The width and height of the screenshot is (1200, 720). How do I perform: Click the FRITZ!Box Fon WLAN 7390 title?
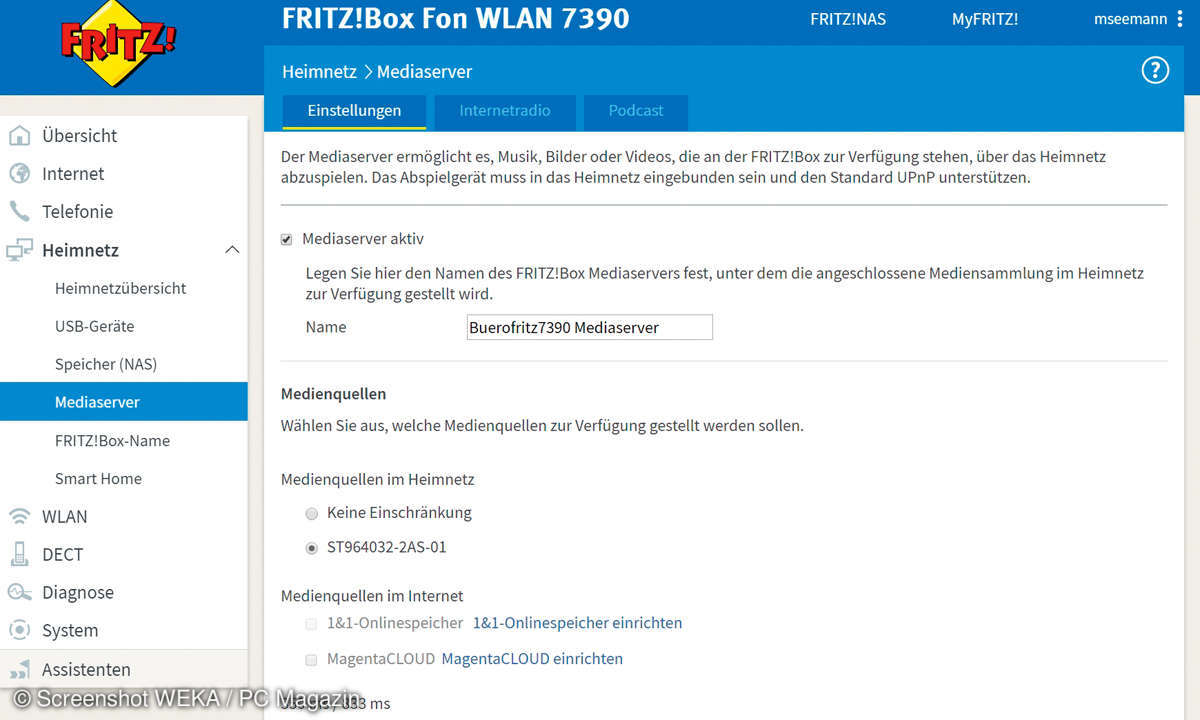coord(456,18)
